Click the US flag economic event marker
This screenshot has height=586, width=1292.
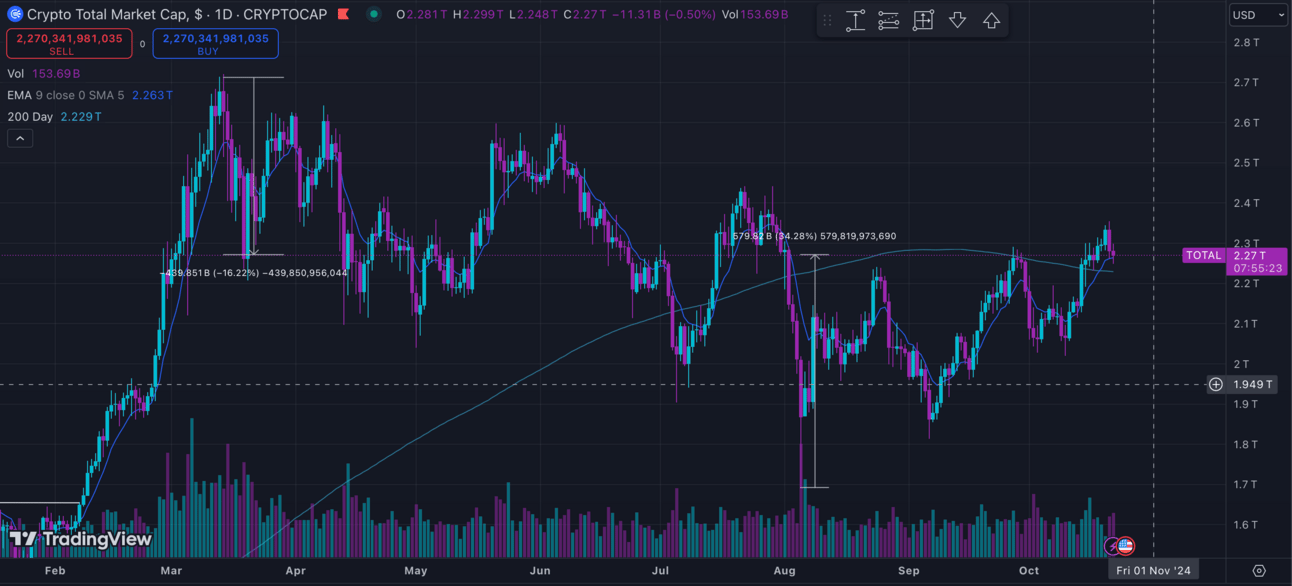point(1126,546)
